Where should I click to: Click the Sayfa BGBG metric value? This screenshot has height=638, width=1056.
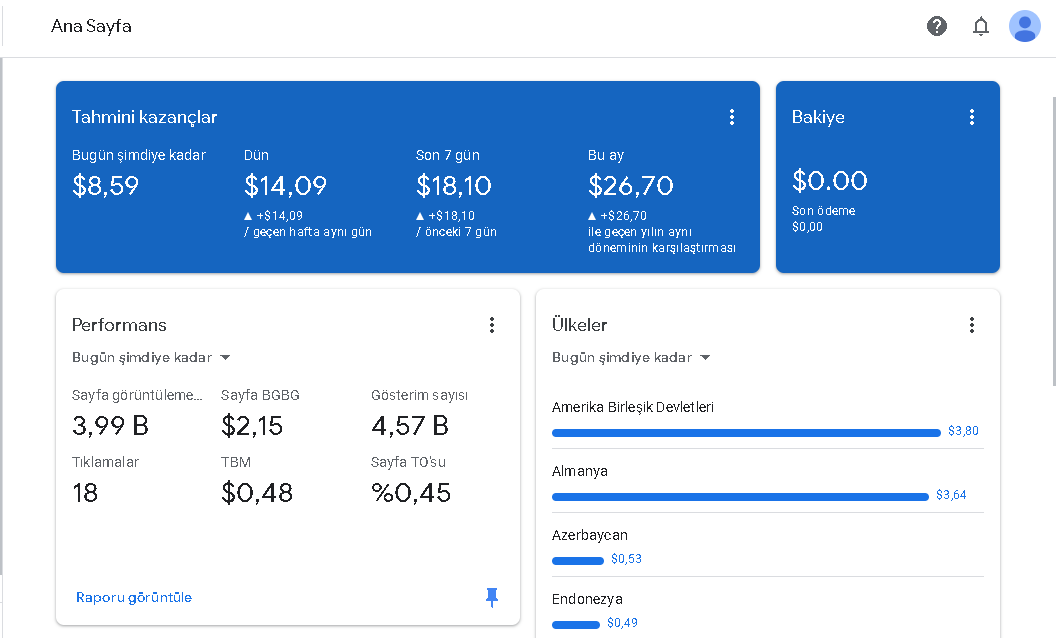(x=252, y=426)
